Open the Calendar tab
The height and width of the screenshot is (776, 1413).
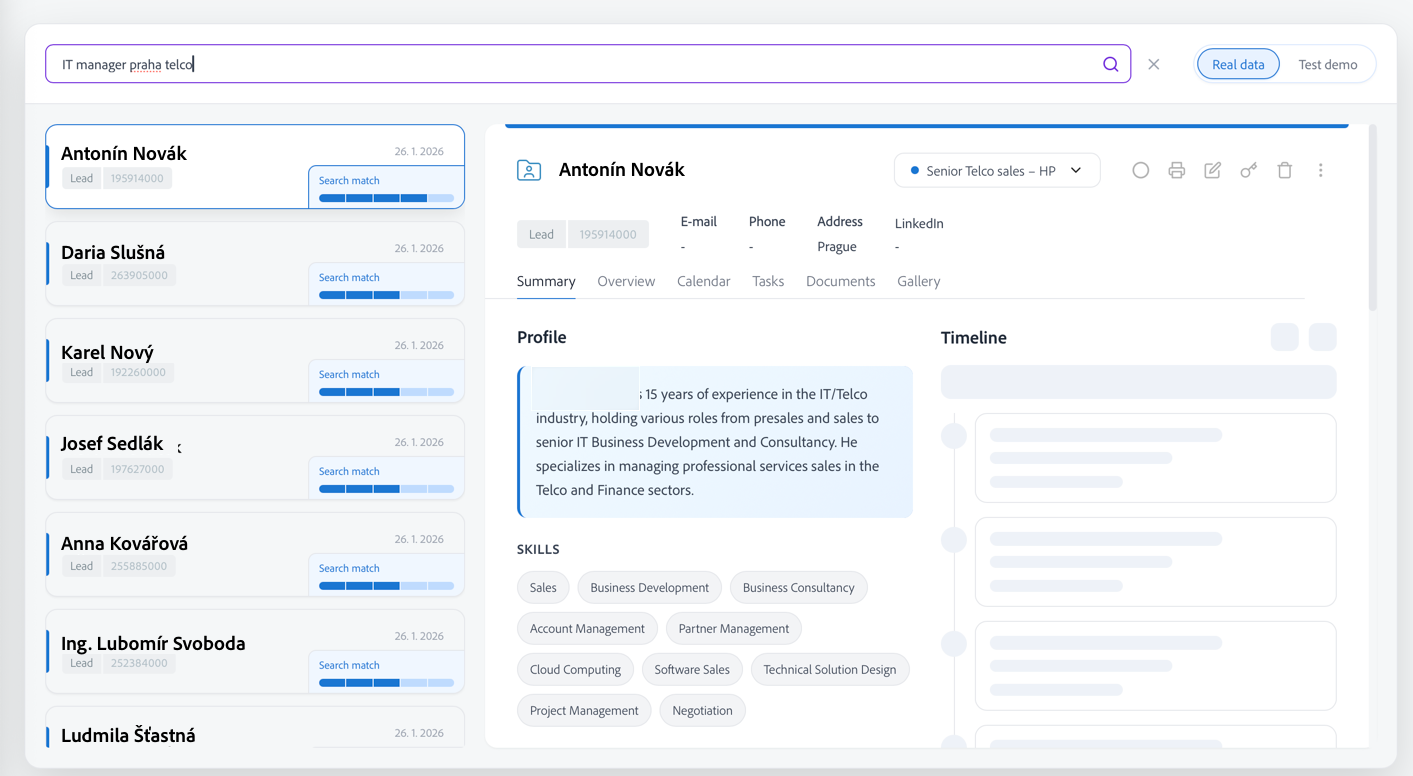[x=703, y=281]
